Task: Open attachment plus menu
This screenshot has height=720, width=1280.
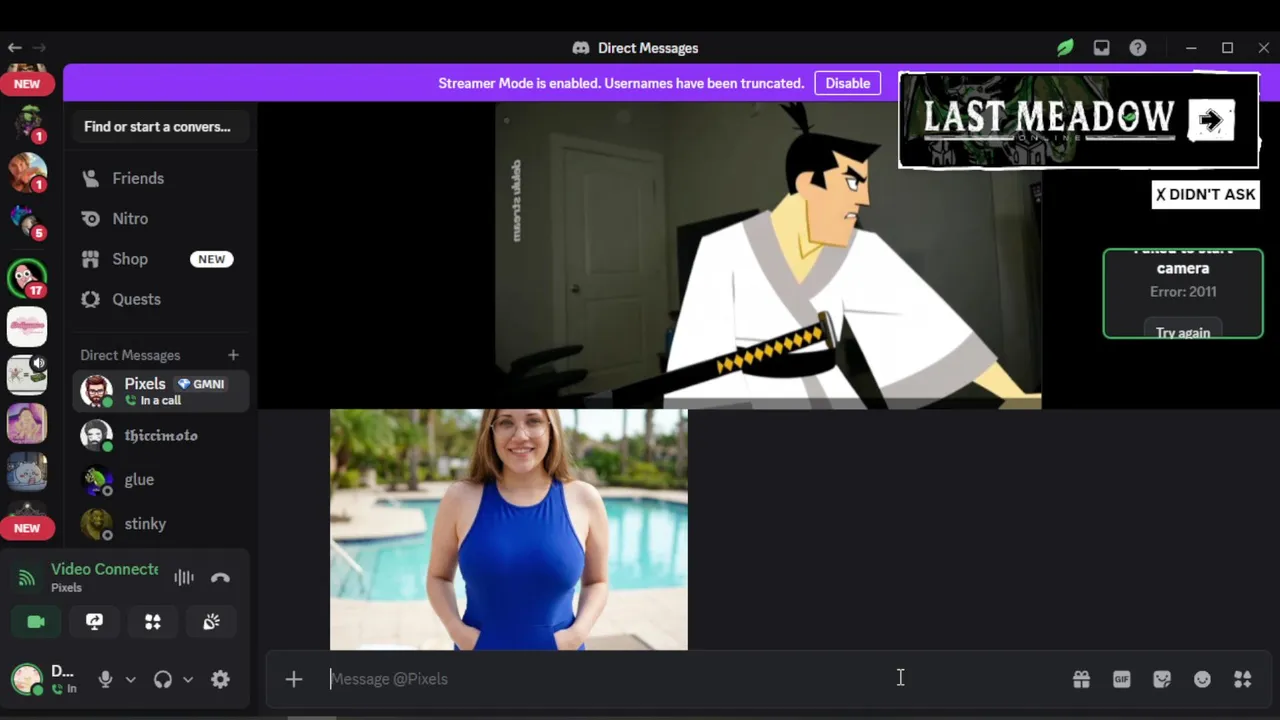Action: [294, 679]
